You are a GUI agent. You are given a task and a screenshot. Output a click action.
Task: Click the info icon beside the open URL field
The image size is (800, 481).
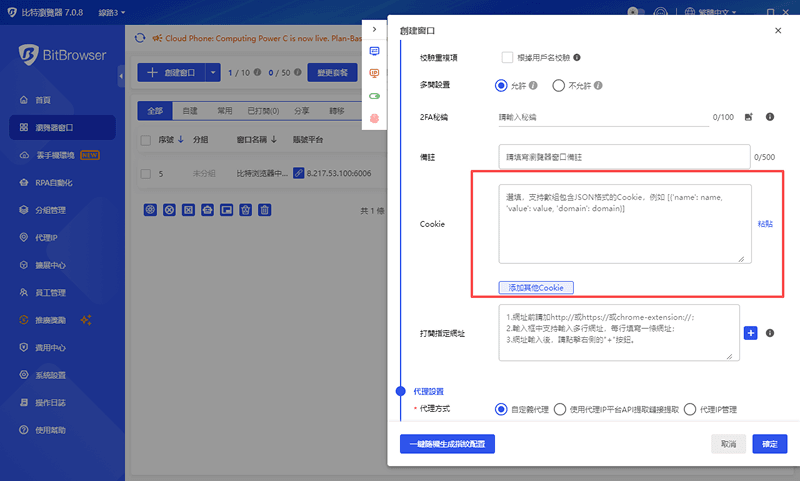click(x=770, y=332)
